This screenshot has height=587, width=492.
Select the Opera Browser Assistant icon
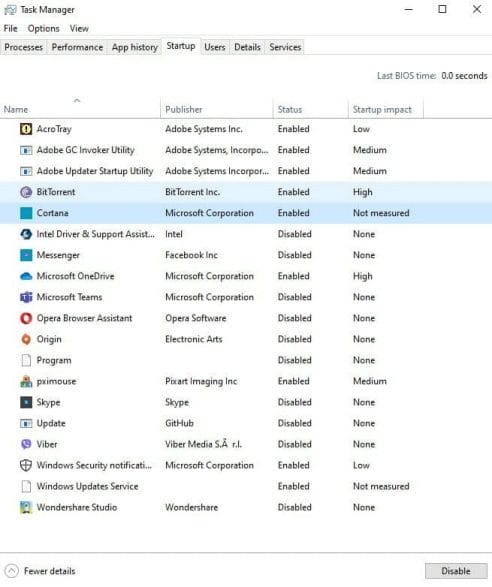point(26,318)
